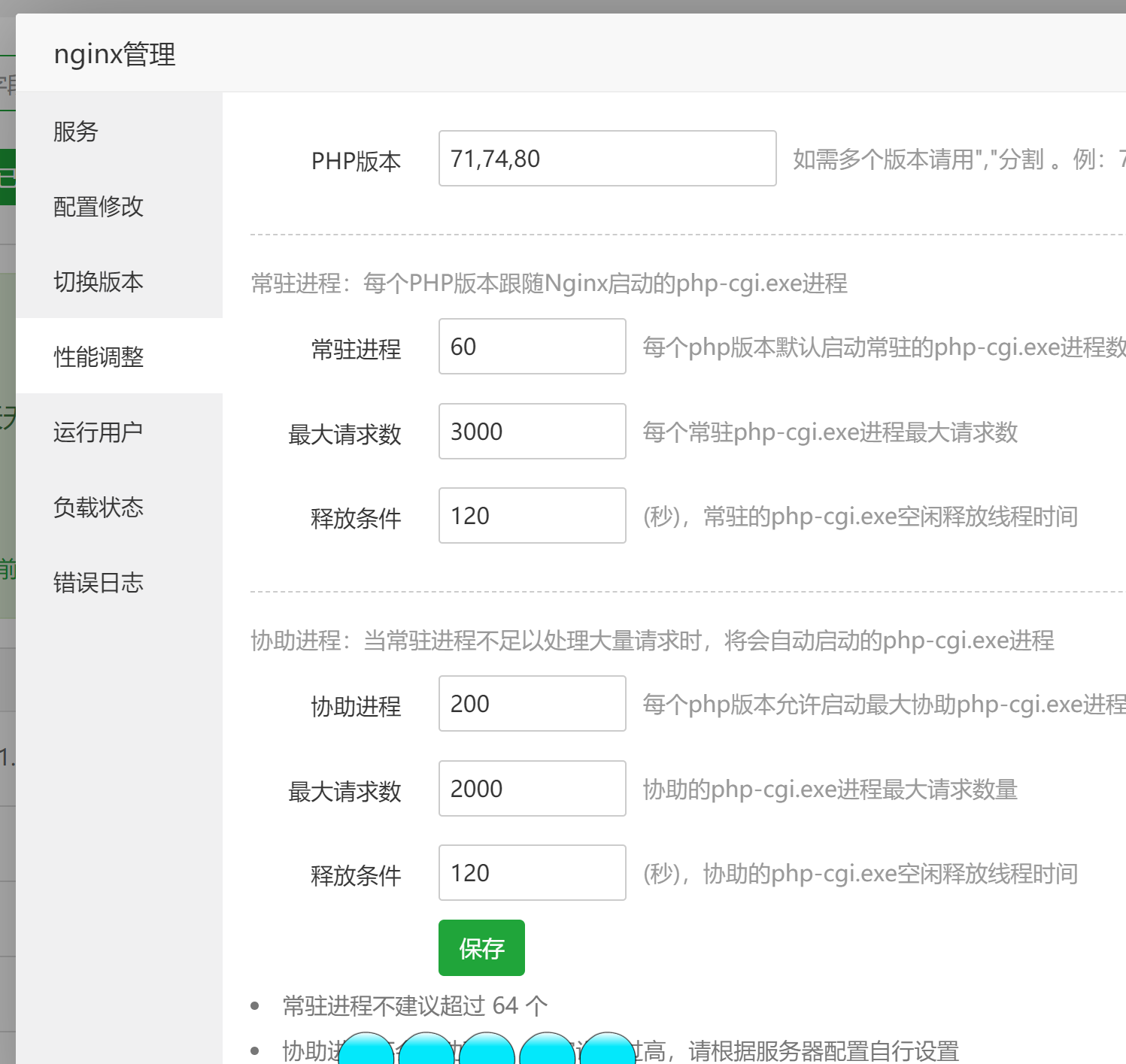Click the nginx管理 dialog title

[x=114, y=54]
